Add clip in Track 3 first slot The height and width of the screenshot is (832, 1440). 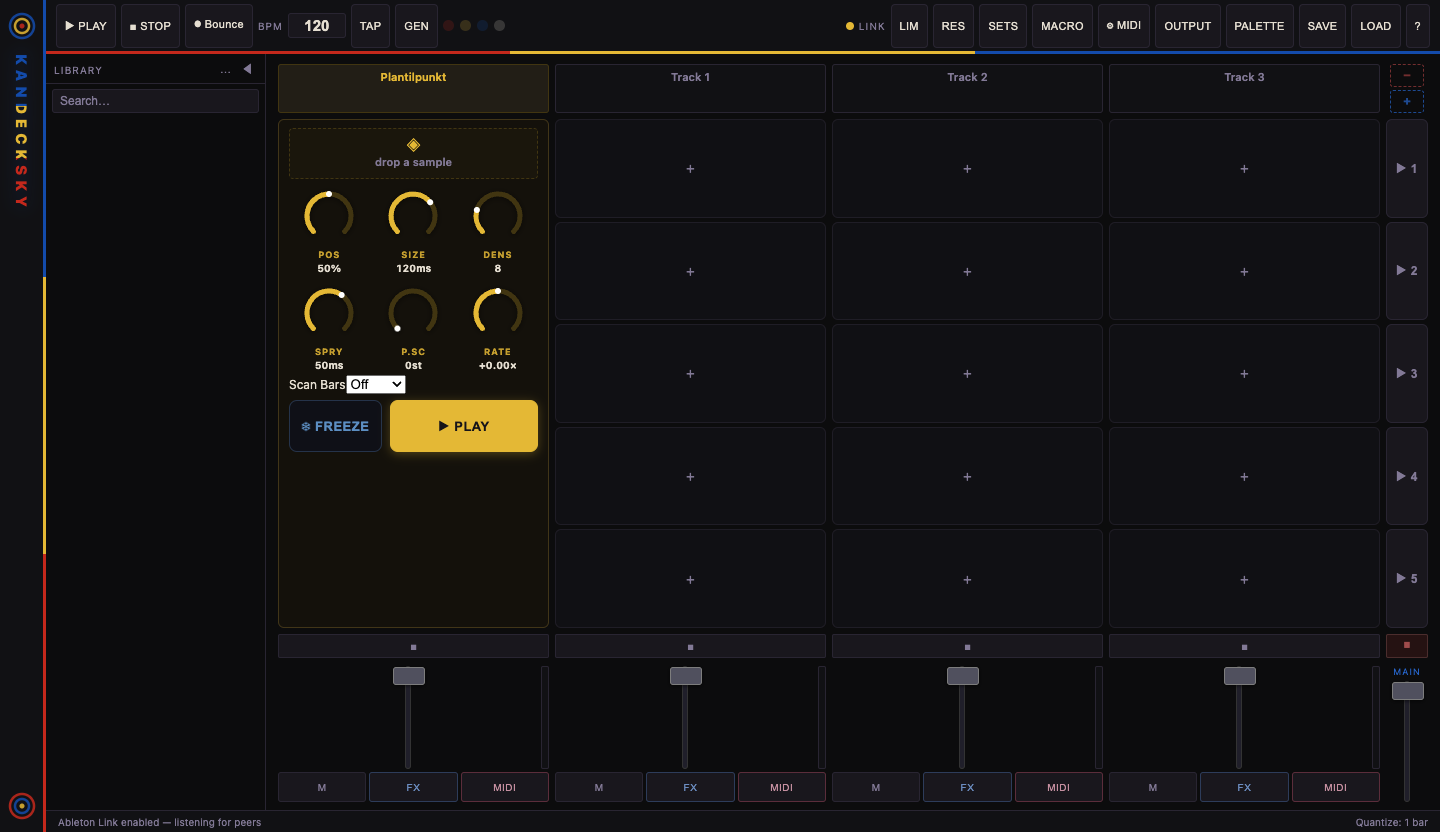coord(1244,169)
